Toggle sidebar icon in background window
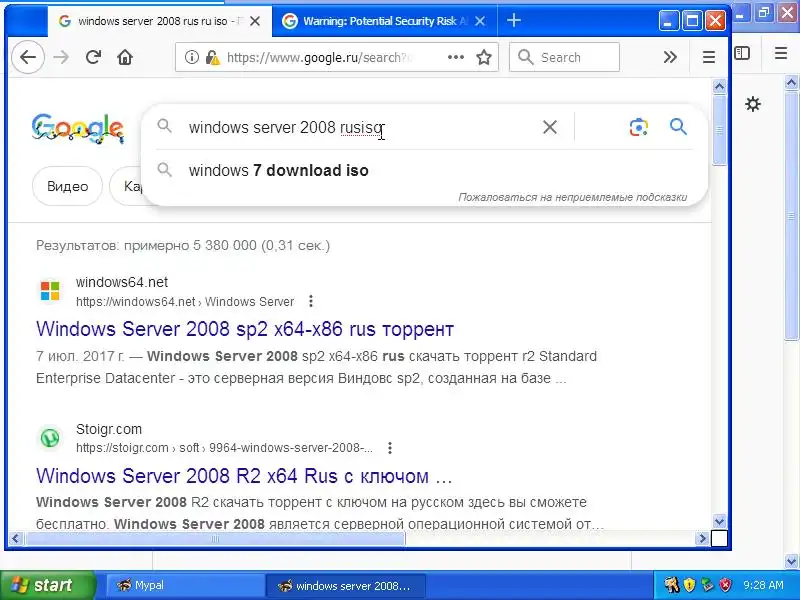The image size is (800, 600). pos(742,53)
